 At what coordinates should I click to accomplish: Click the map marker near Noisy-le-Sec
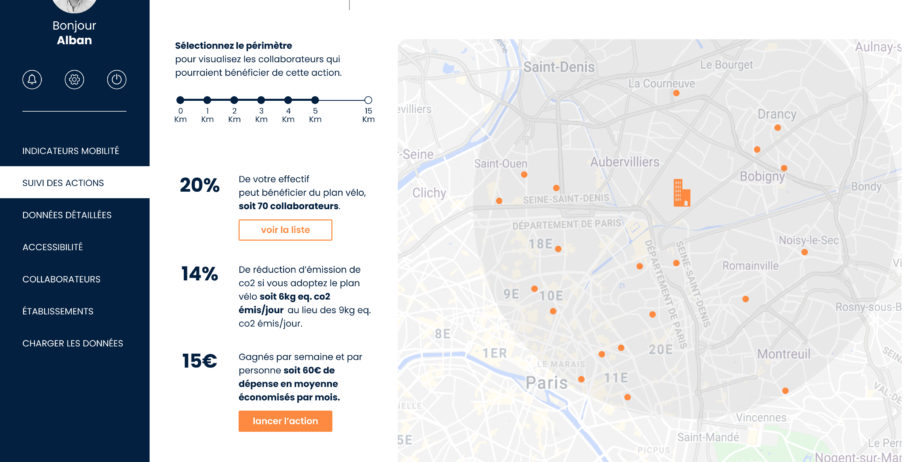(804, 252)
